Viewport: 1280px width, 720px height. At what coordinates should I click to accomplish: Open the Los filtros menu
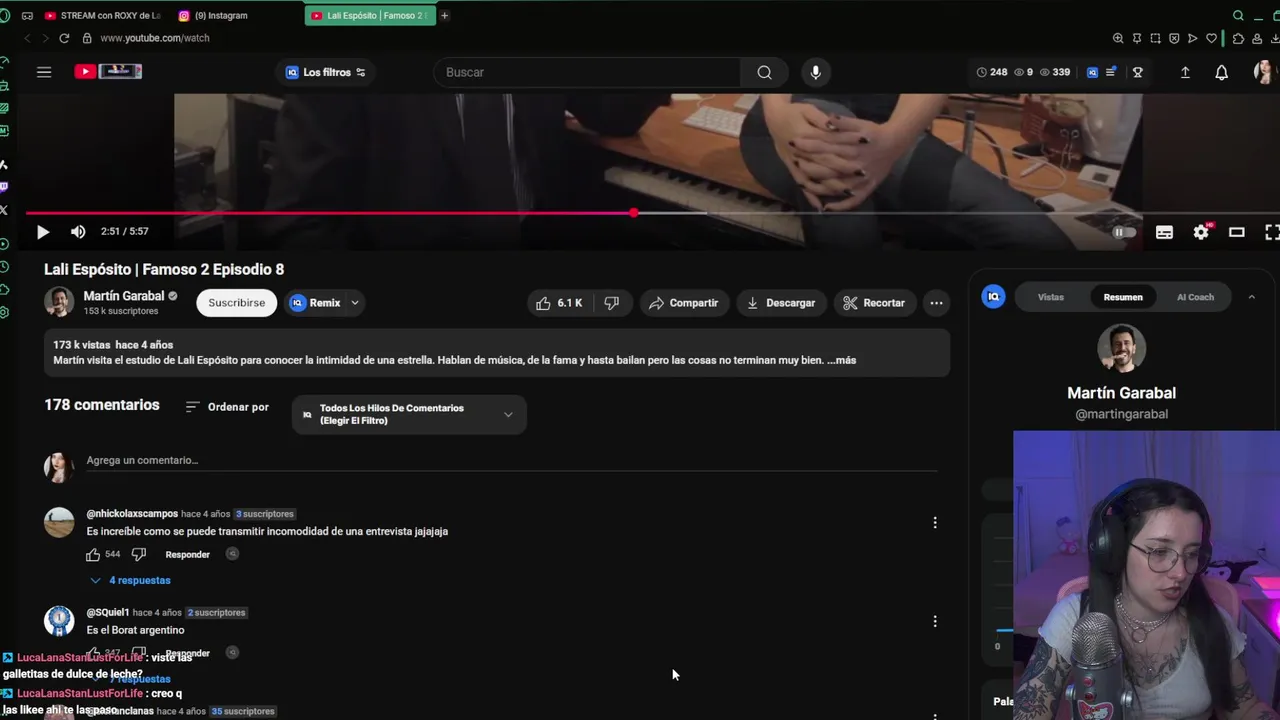pos(326,72)
